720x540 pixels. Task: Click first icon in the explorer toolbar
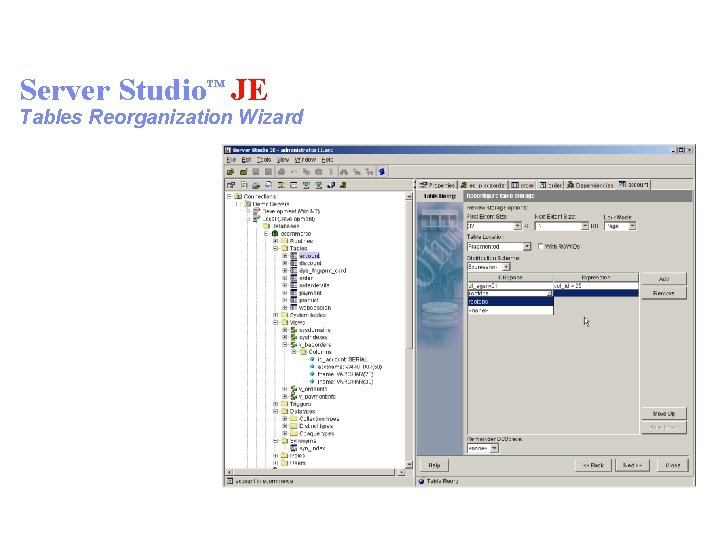tap(231, 185)
